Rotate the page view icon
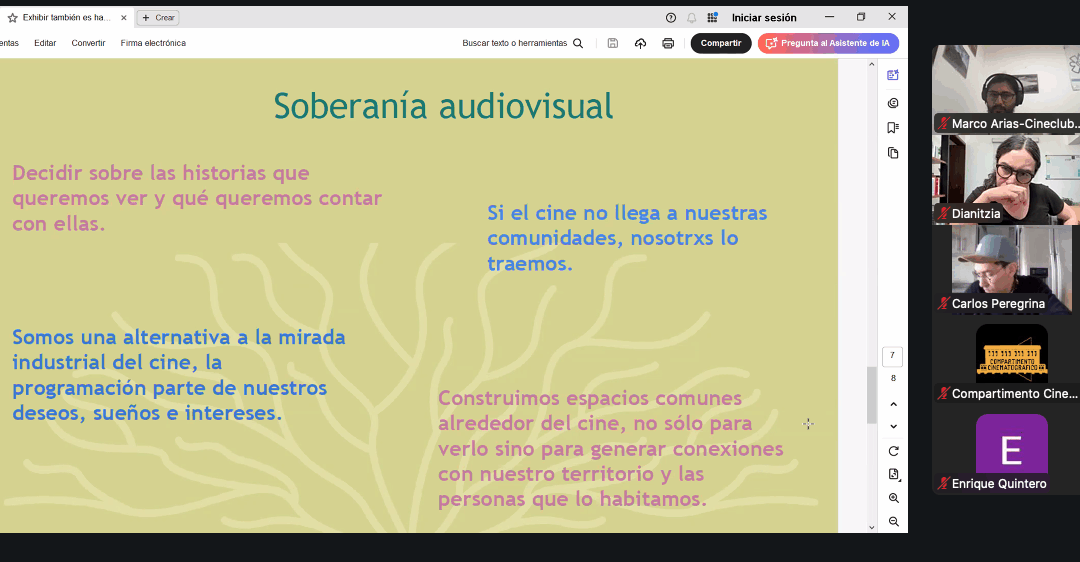 (x=893, y=451)
